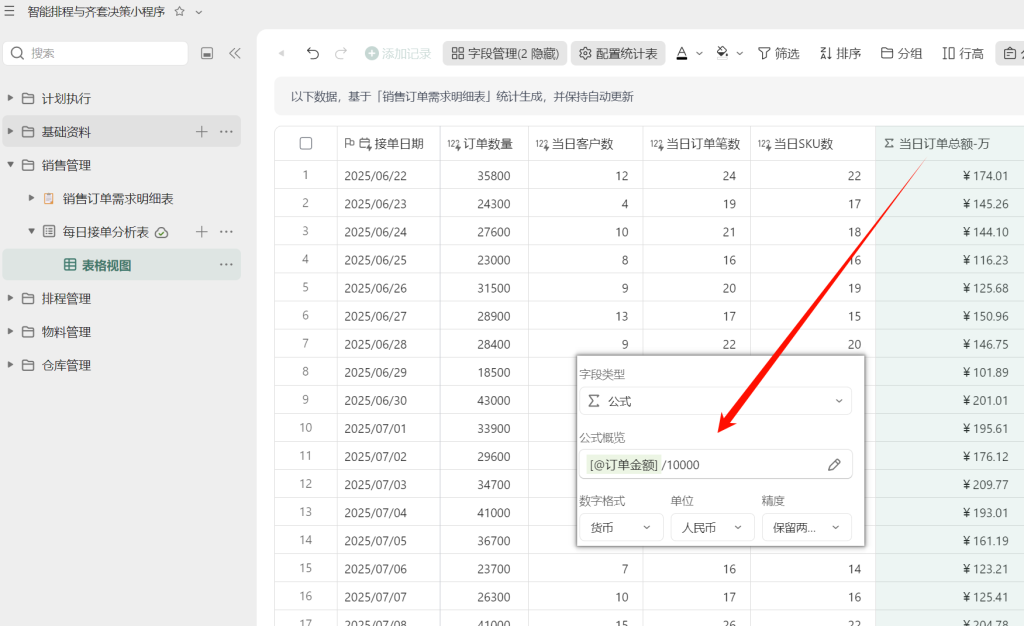Expand the 物料管理 folder

coord(10,331)
